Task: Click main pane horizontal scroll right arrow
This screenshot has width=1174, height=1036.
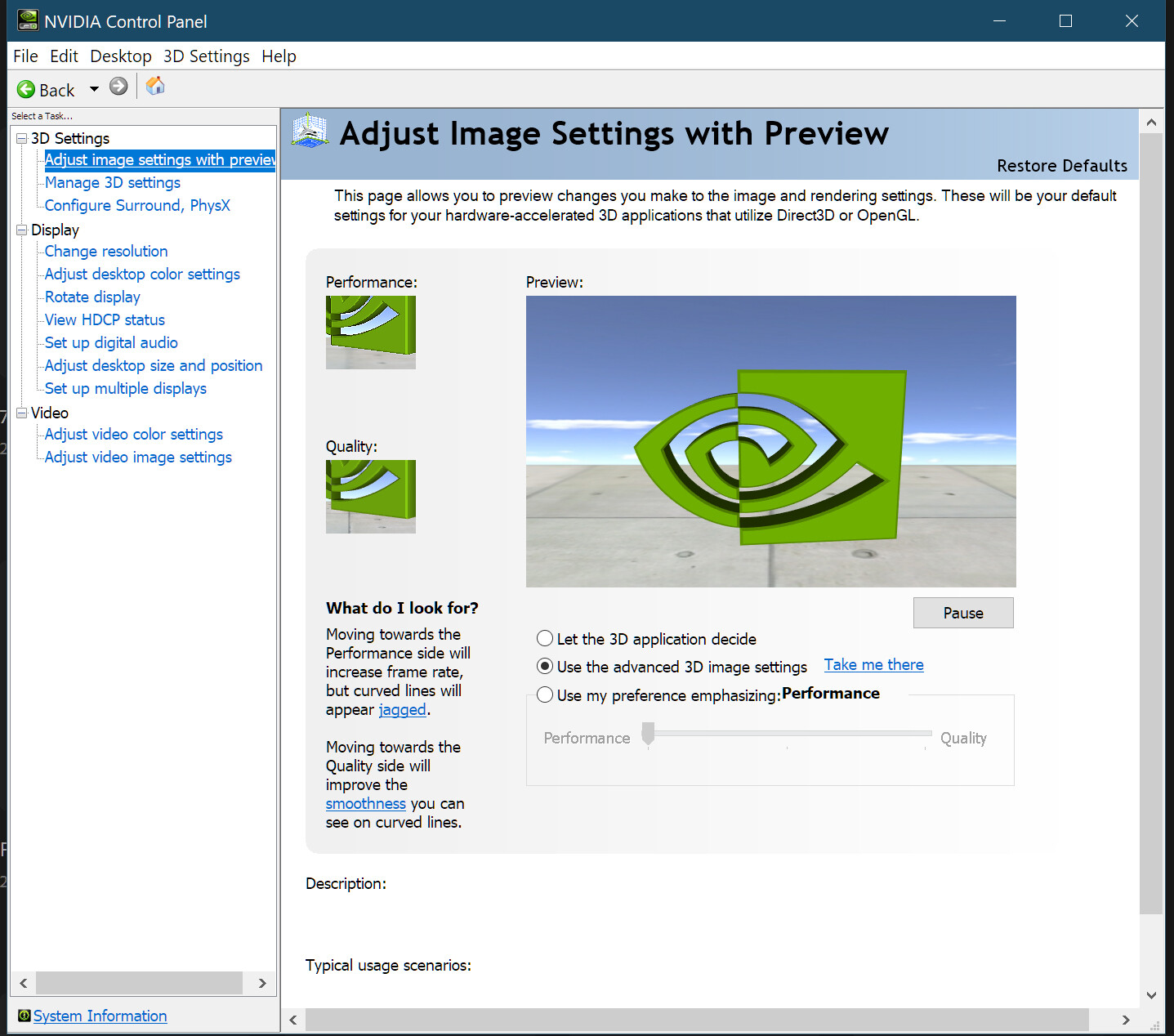Action: tap(1126, 1020)
